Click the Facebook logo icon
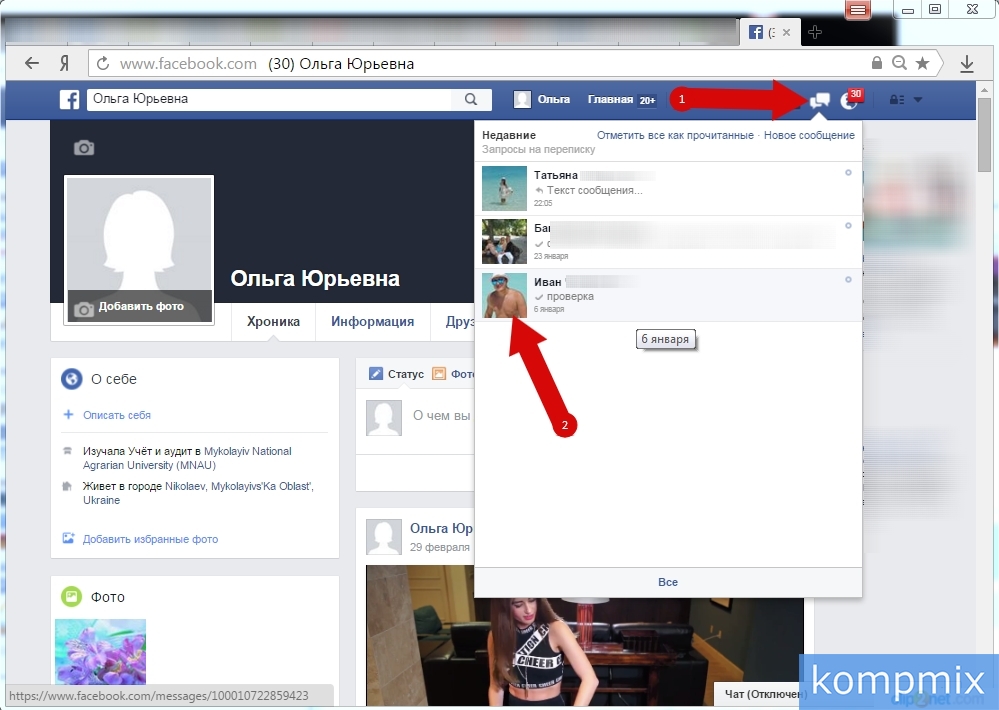Viewport: 999px width, 710px height. pyautogui.click(x=69, y=99)
